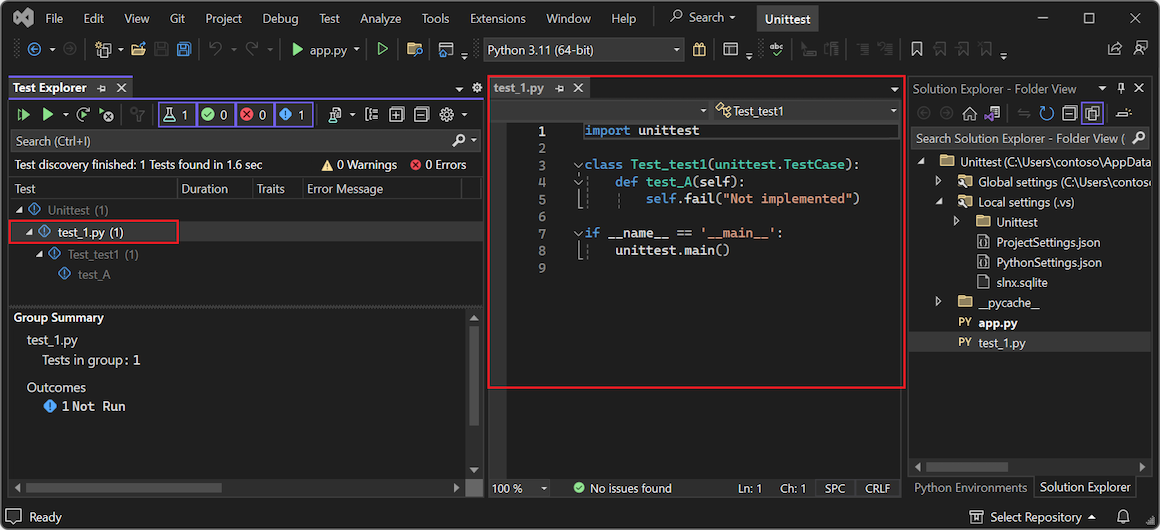Image resolution: width=1160 pixels, height=530 pixels.
Task: Click Save All icon in main toolbar
Action: click(184, 49)
